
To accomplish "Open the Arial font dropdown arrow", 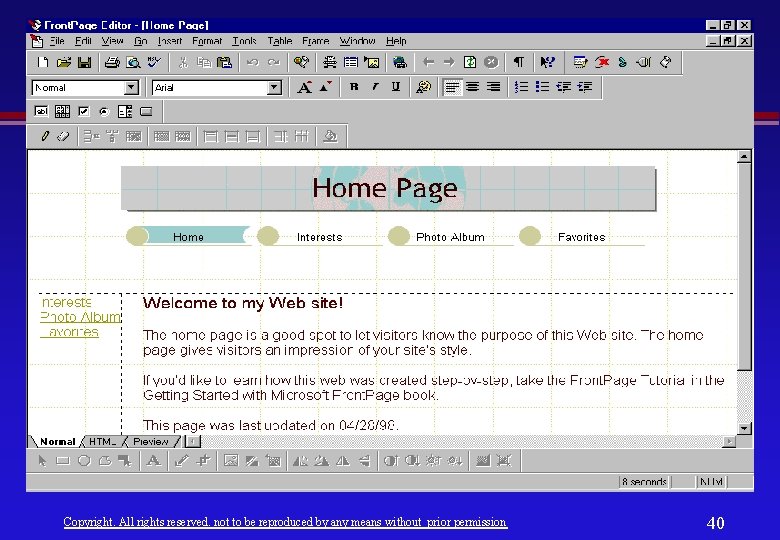I will 274,88.
